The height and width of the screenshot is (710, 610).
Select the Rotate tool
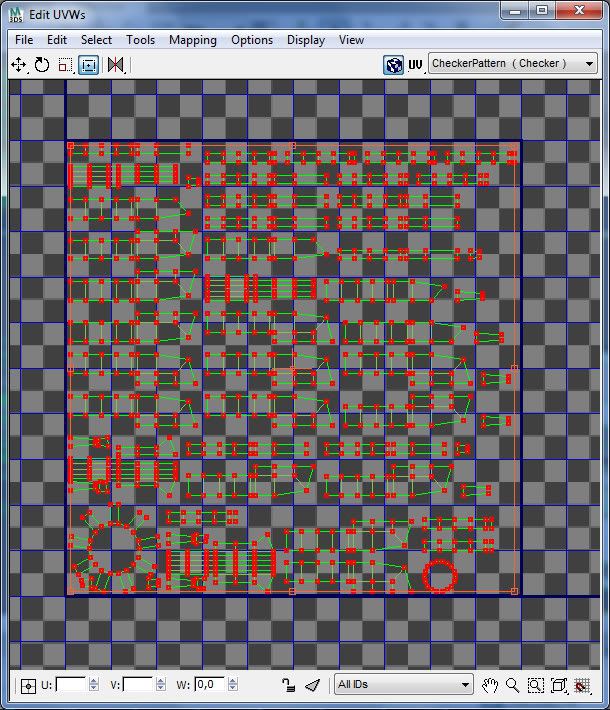point(42,65)
